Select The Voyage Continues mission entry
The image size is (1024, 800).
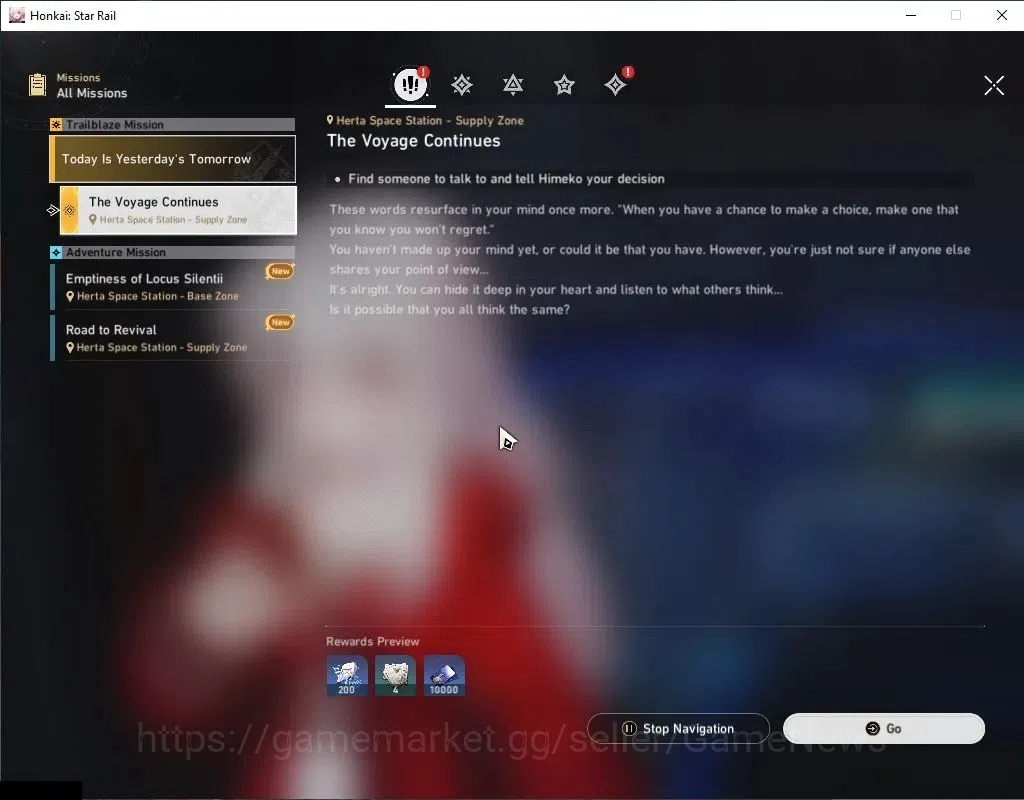pyautogui.click(x=178, y=210)
